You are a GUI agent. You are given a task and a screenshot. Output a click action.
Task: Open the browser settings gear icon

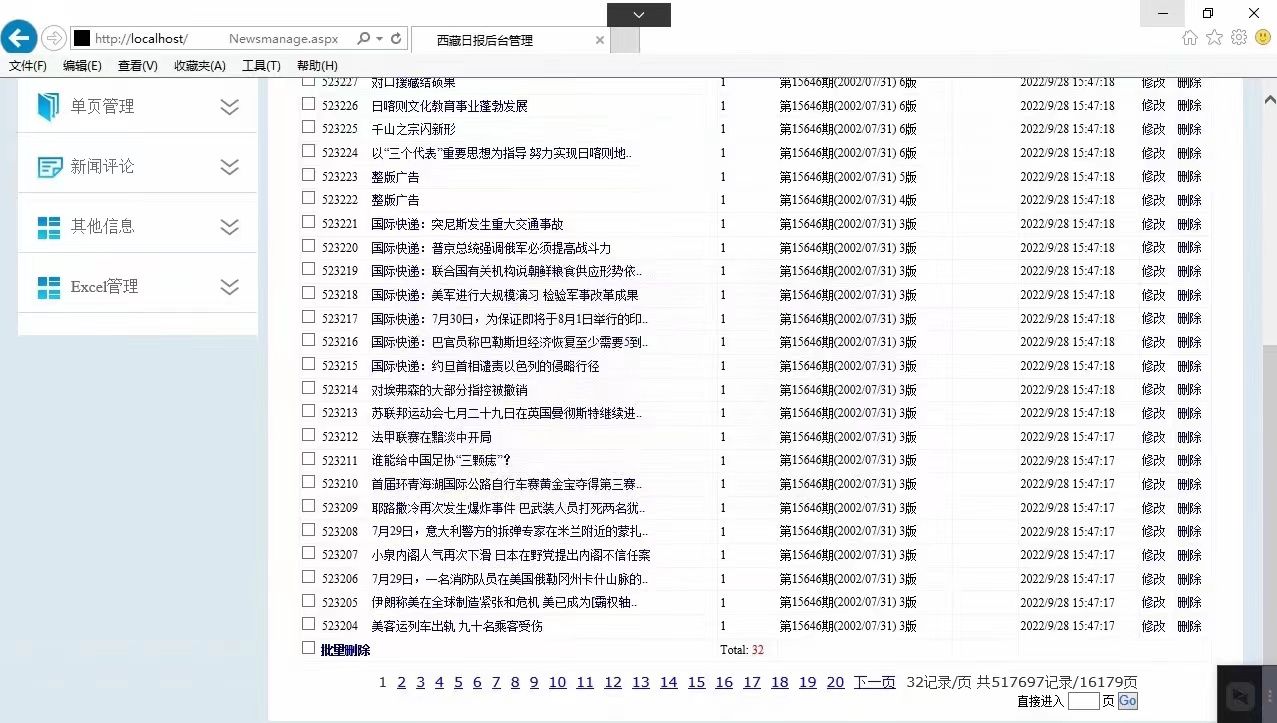coord(1239,38)
